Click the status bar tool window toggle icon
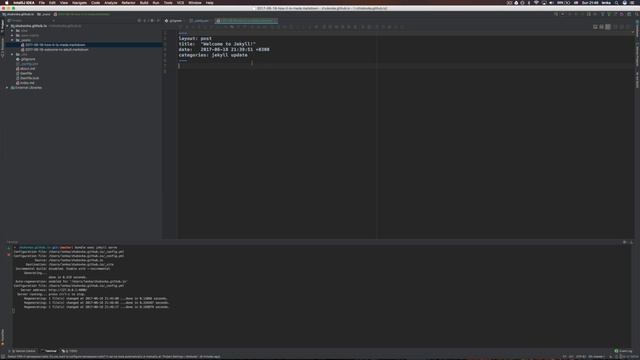The width and height of the screenshot is (640, 360). (x=3, y=357)
